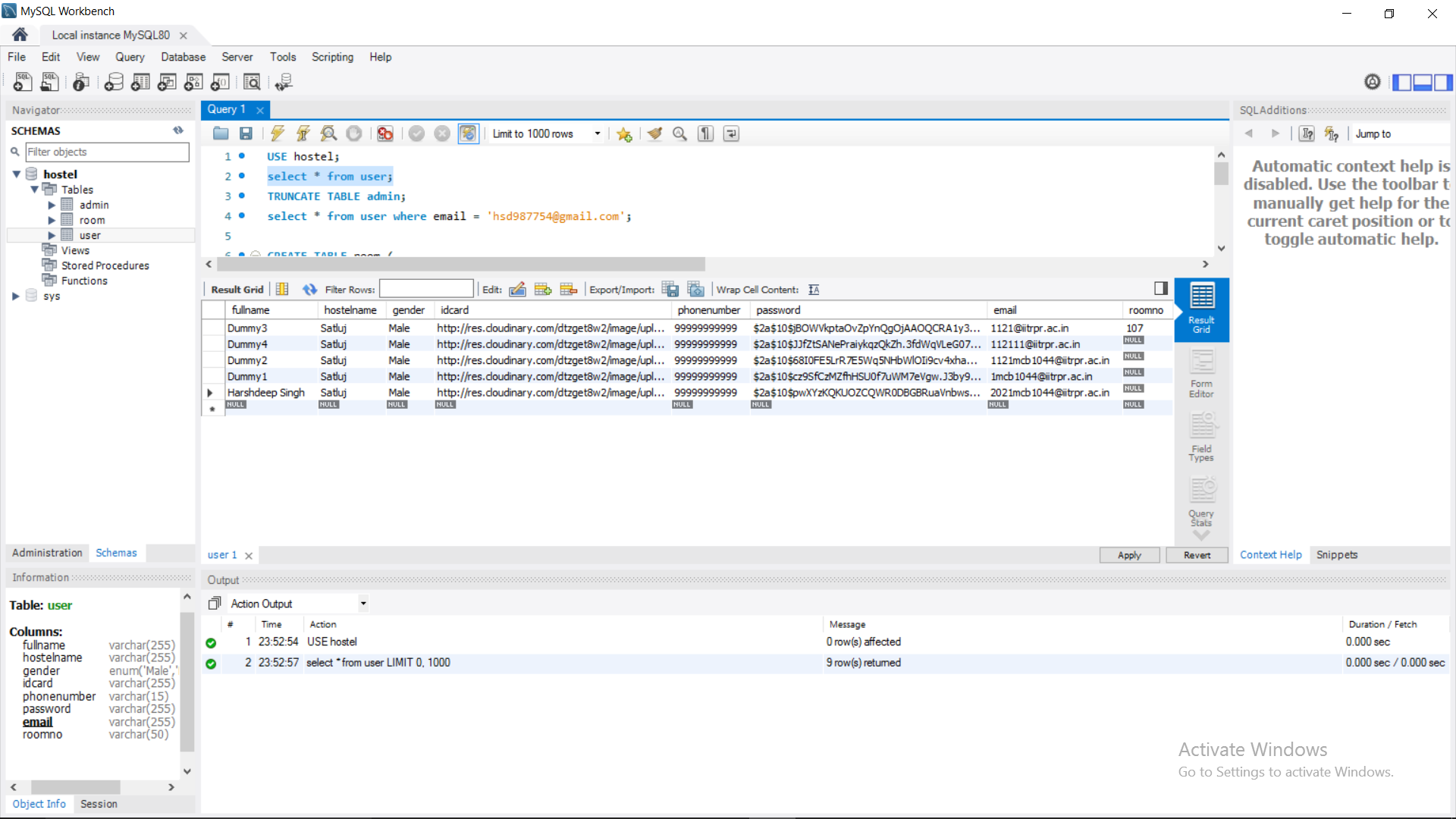Image resolution: width=1456 pixels, height=819 pixels.
Task: Create a new schema icon
Action: (114, 82)
